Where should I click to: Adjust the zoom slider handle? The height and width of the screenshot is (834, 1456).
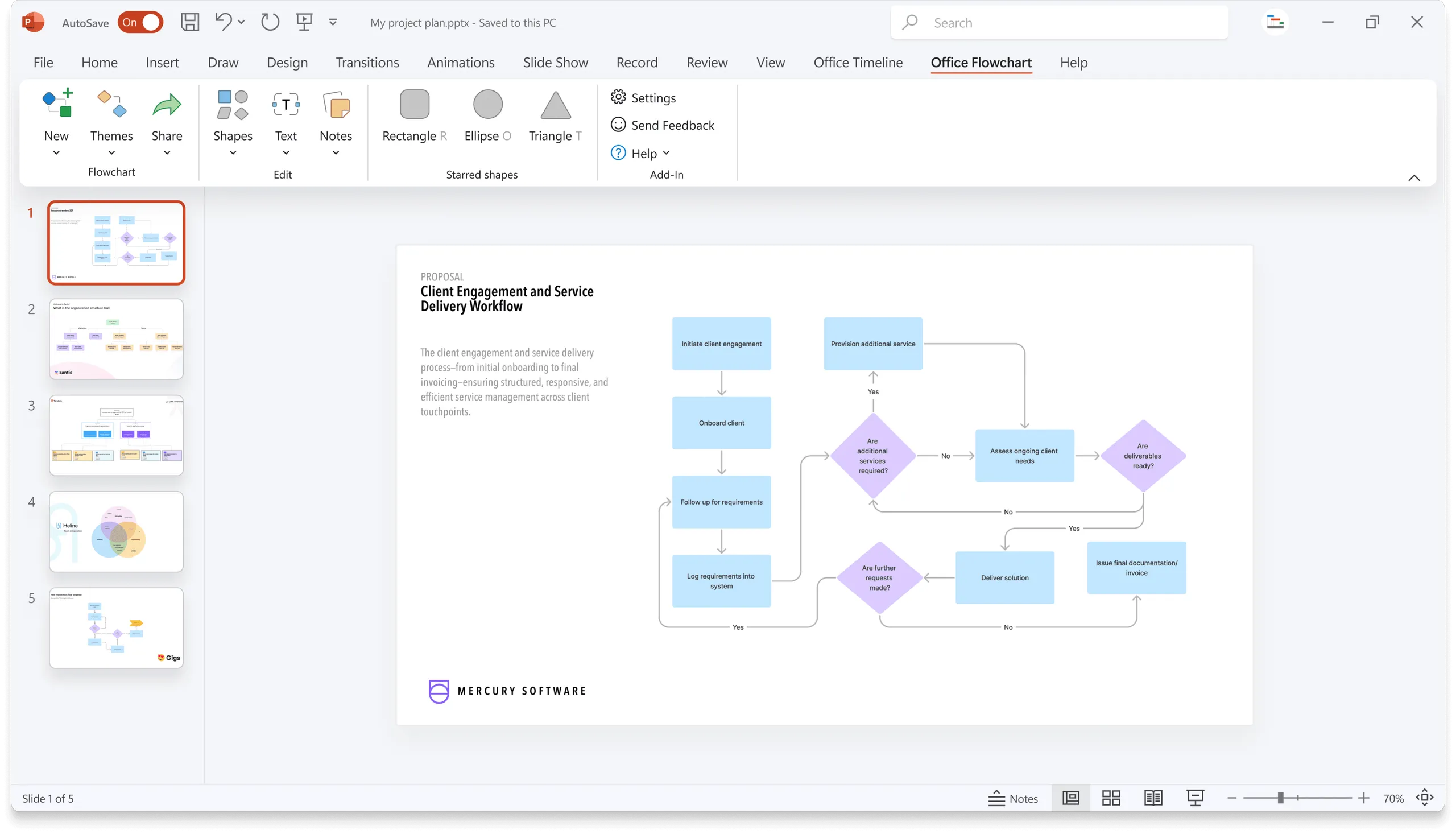point(1280,798)
